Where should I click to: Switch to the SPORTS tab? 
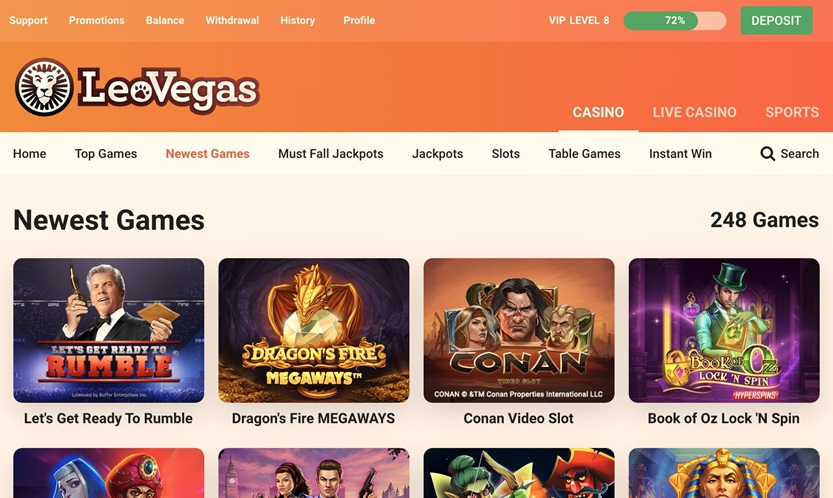click(792, 112)
